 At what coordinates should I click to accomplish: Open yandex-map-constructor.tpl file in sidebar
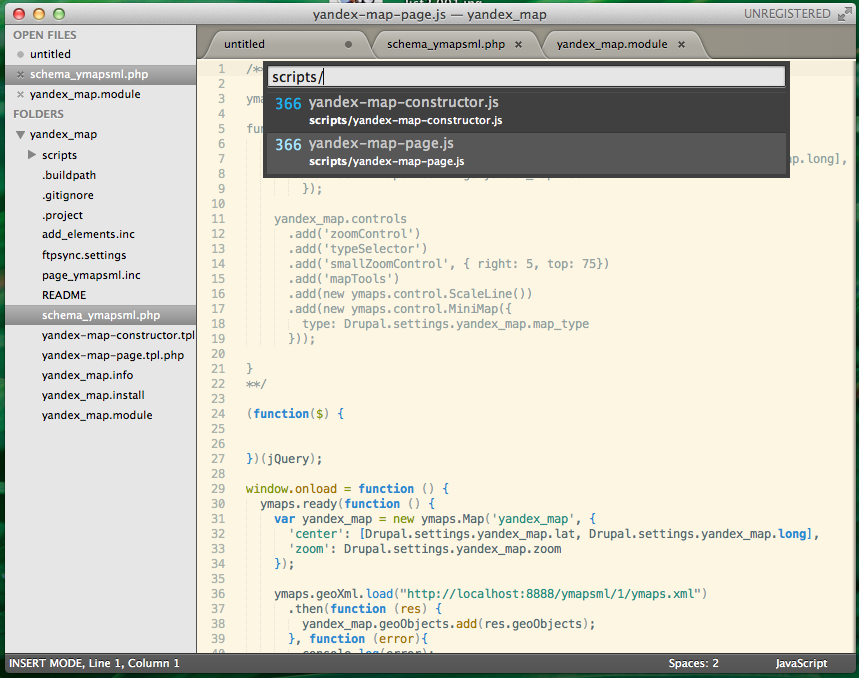(118, 335)
